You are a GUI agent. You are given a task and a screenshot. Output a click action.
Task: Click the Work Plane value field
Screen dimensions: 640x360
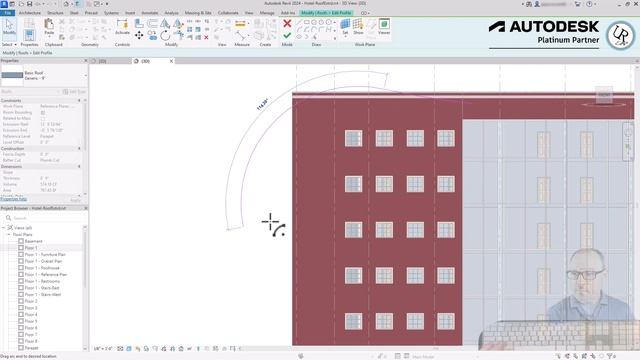[x=59, y=106]
